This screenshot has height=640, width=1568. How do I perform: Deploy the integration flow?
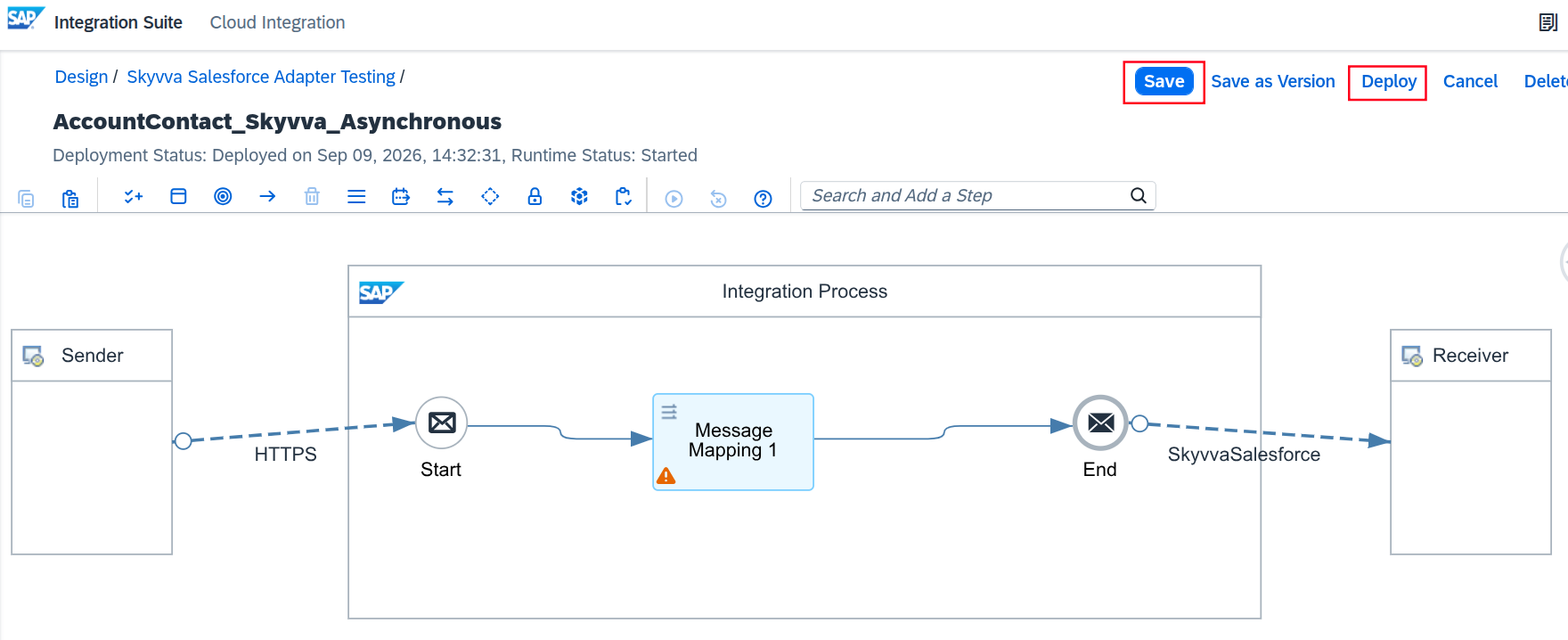pos(1388,81)
